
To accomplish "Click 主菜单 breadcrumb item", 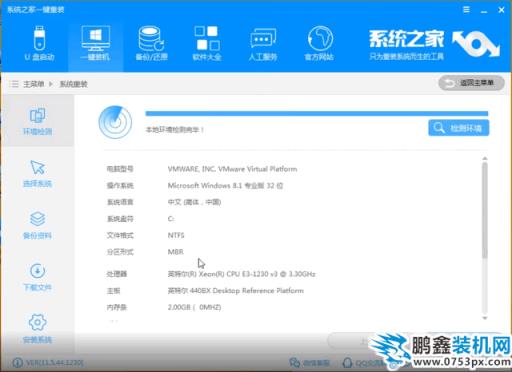I will pyautogui.click(x=33, y=84).
